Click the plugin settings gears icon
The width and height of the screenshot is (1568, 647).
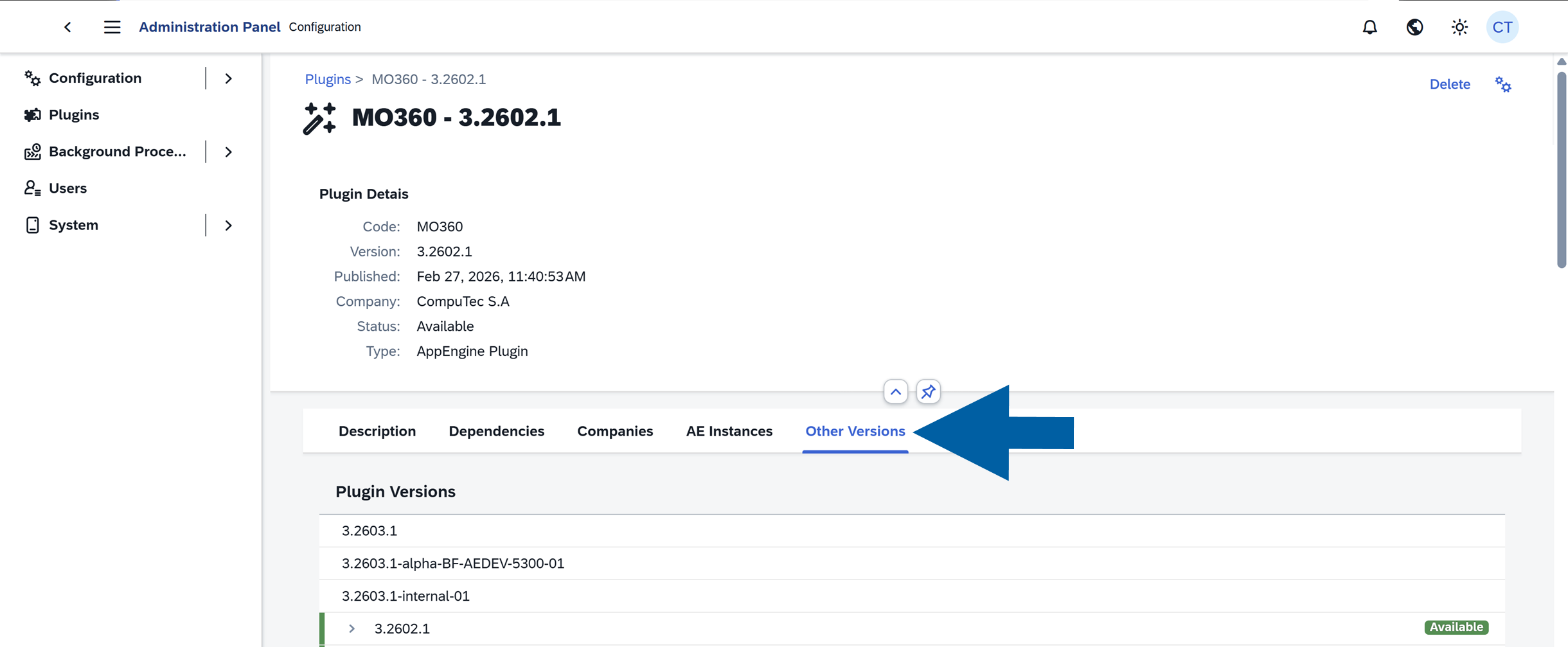pos(1502,84)
